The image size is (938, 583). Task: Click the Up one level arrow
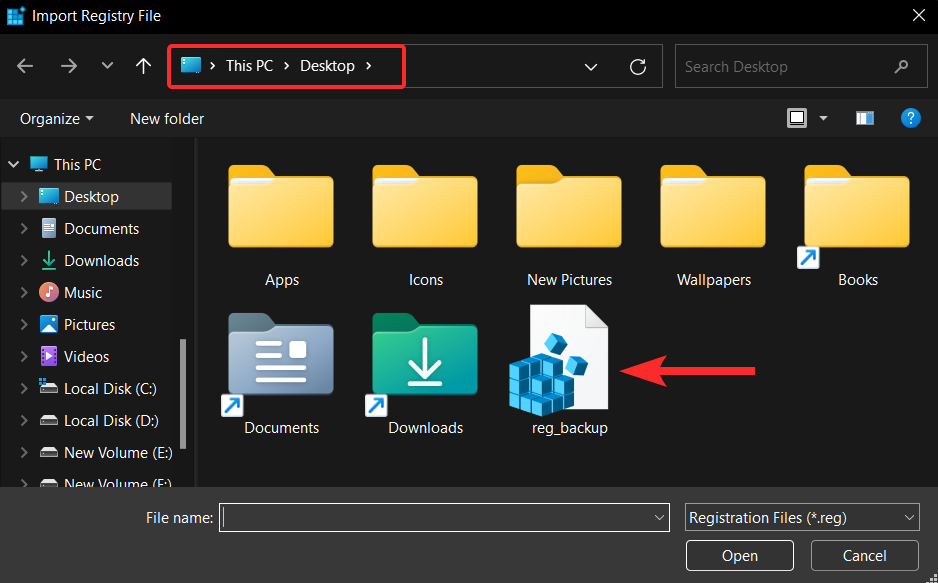tap(143, 66)
